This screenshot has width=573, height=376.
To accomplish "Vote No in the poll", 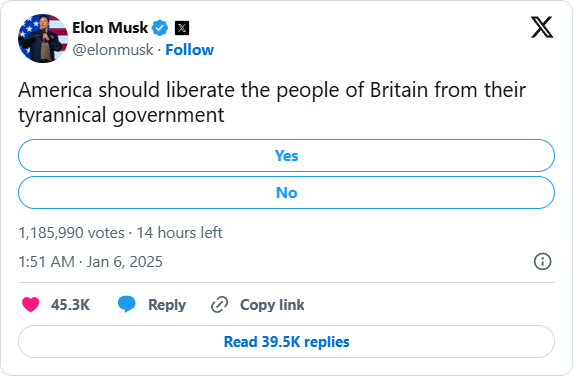I will [x=286, y=193].
